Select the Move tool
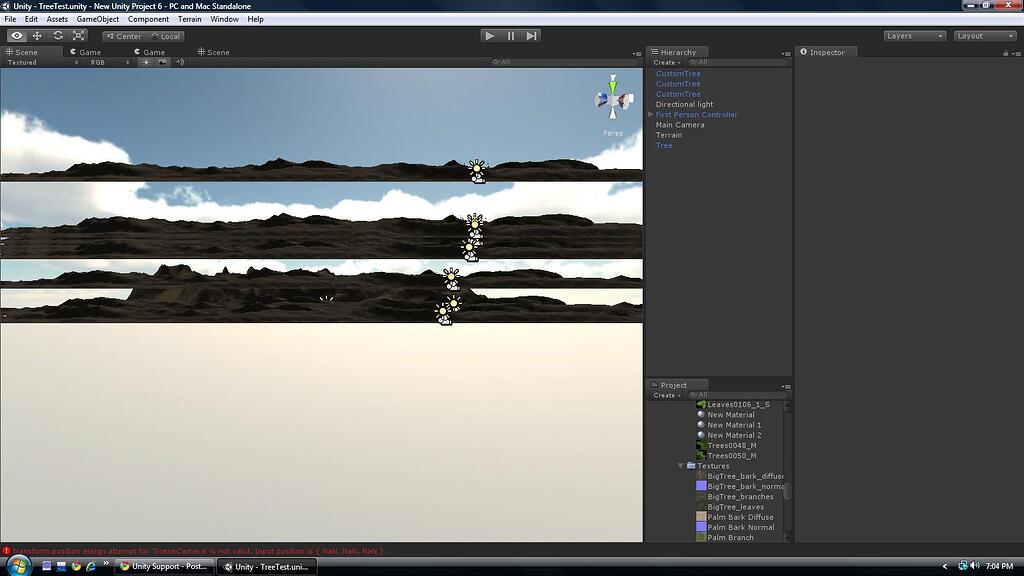Image resolution: width=1024 pixels, height=576 pixels. pyautogui.click(x=38, y=34)
